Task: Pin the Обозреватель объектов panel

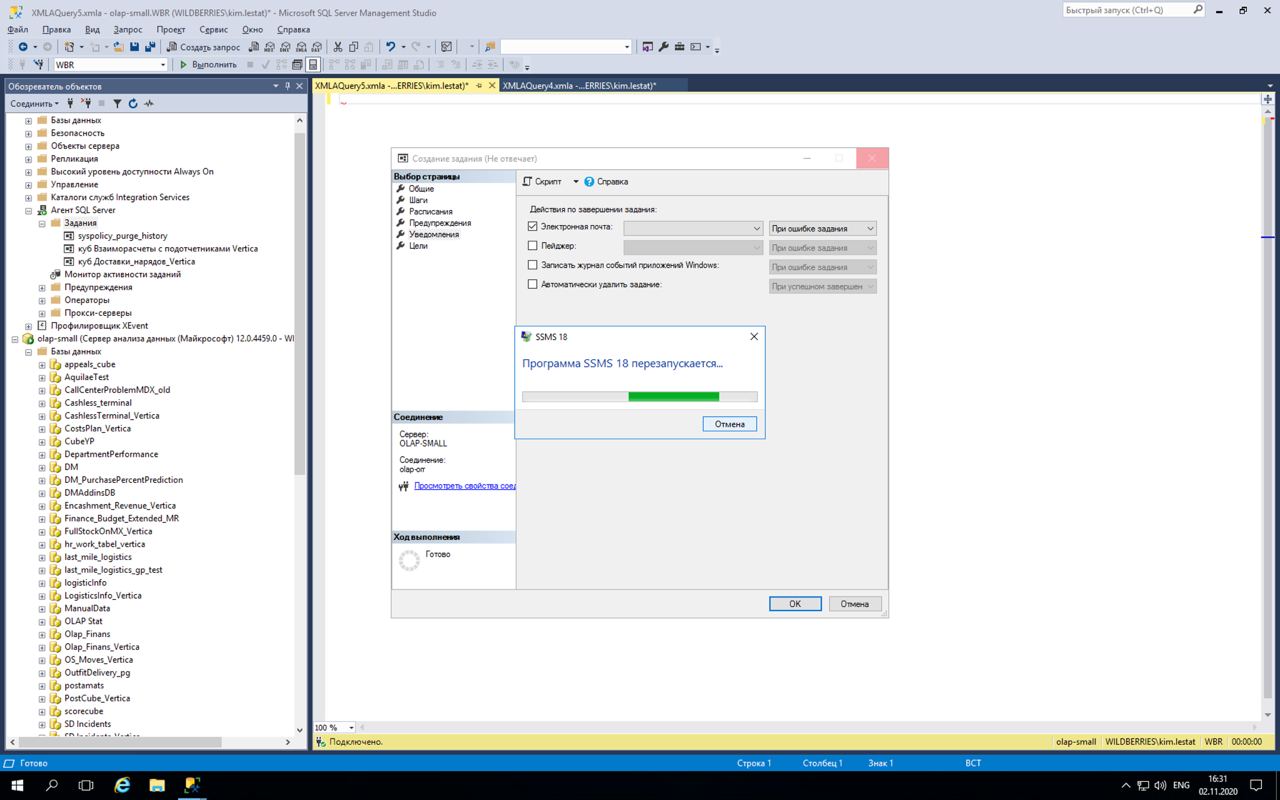Action: 288,87
